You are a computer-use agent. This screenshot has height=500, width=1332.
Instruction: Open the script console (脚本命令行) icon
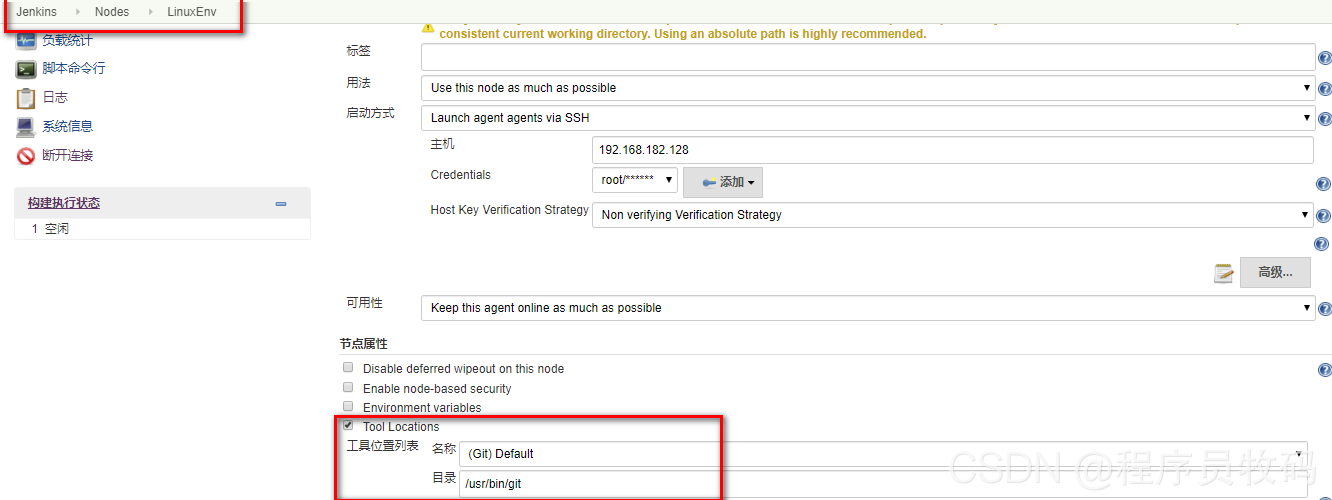pos(26,69)
